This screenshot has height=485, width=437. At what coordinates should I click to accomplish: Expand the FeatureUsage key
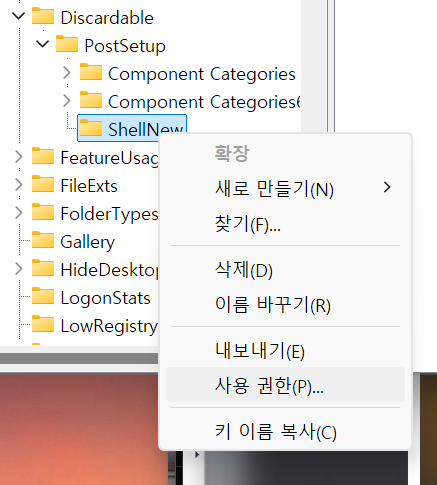[19, 157]
